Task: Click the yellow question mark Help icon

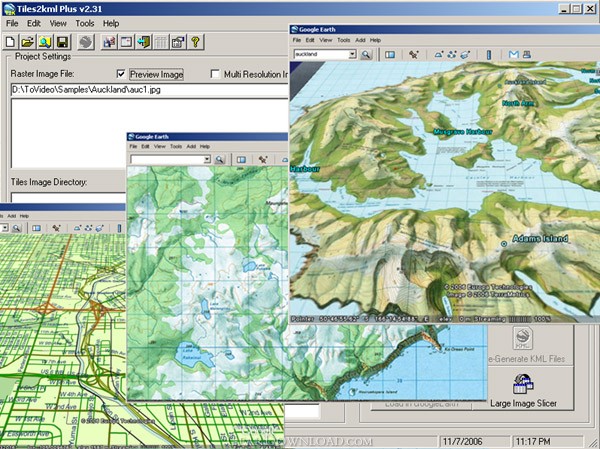Action: pos(196,42)
